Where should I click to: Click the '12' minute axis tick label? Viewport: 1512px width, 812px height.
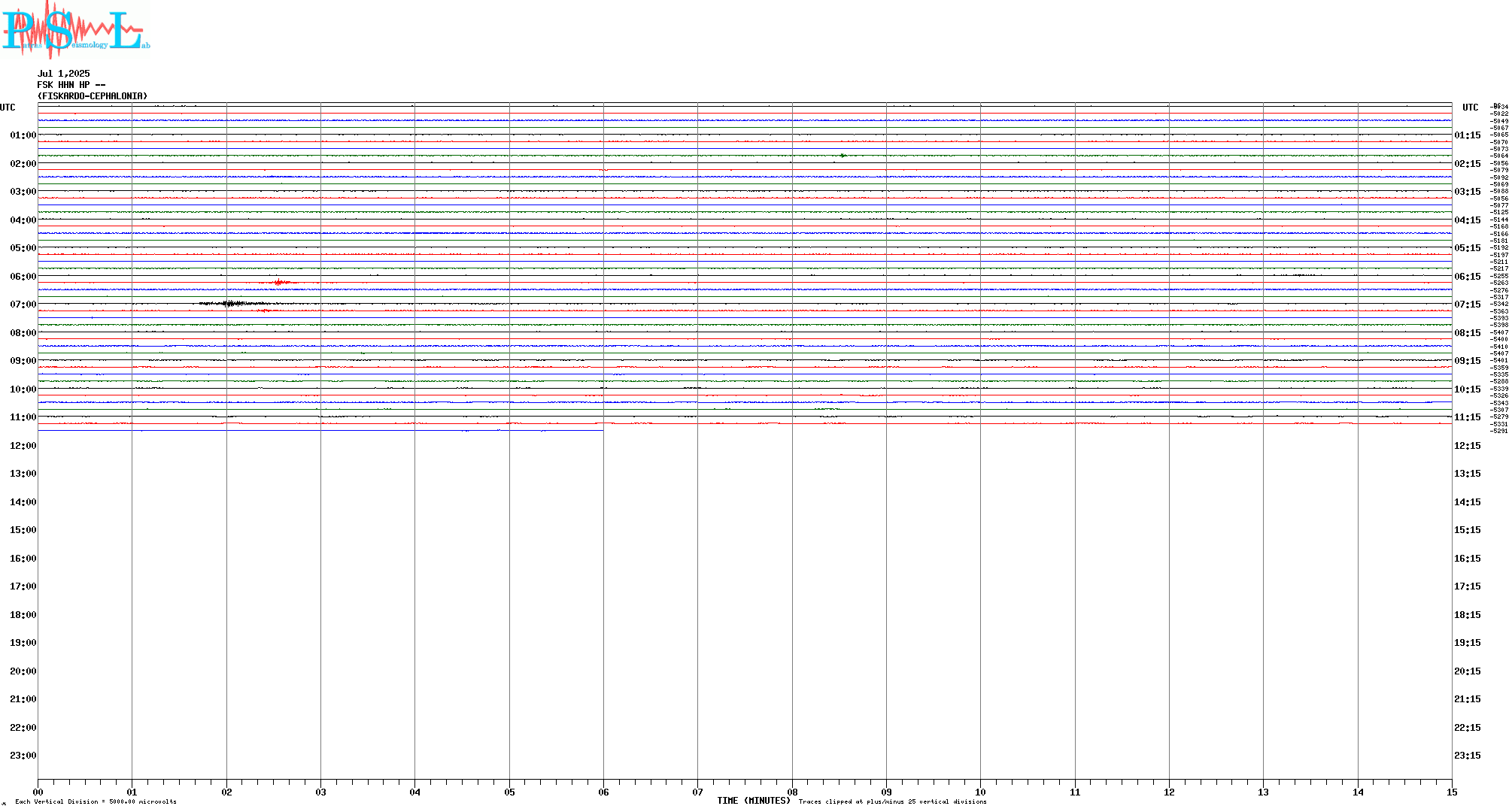coord(1169,792)
